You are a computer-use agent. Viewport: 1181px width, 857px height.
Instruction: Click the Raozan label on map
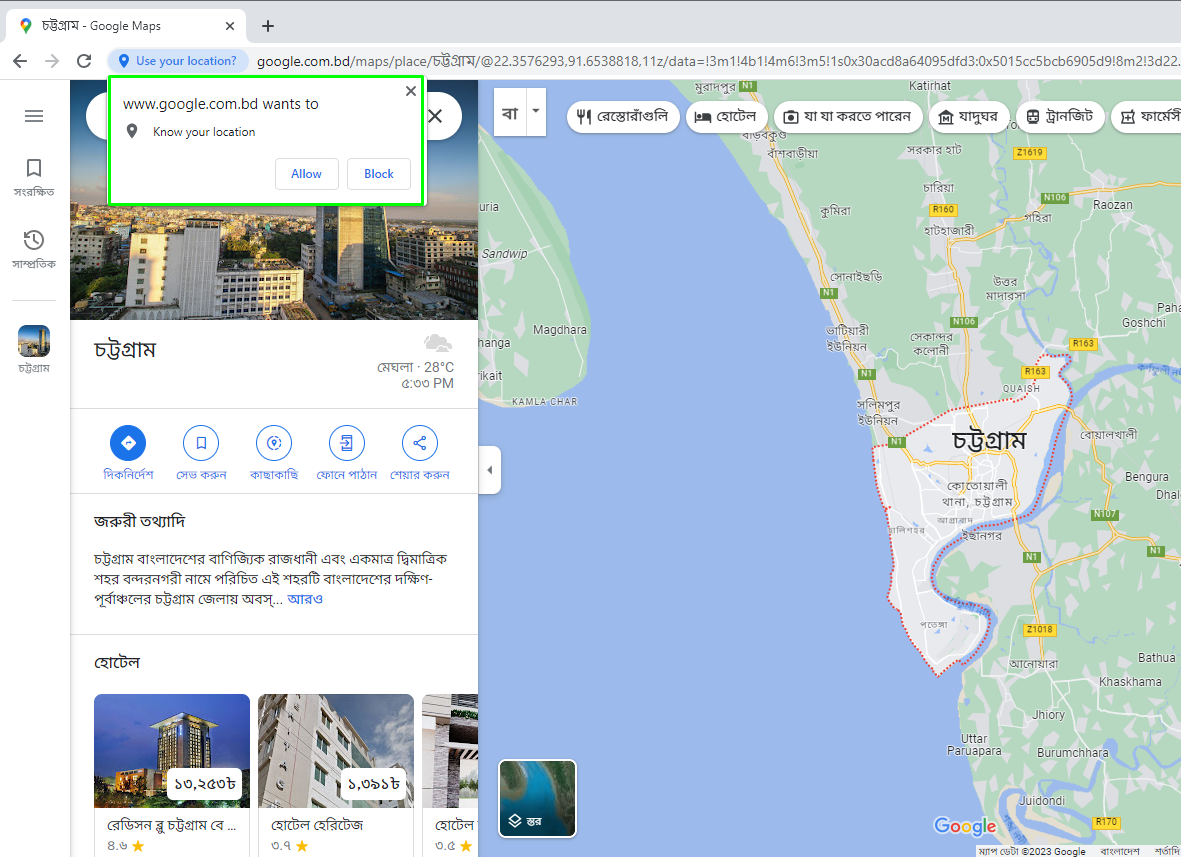point(1112,205)
